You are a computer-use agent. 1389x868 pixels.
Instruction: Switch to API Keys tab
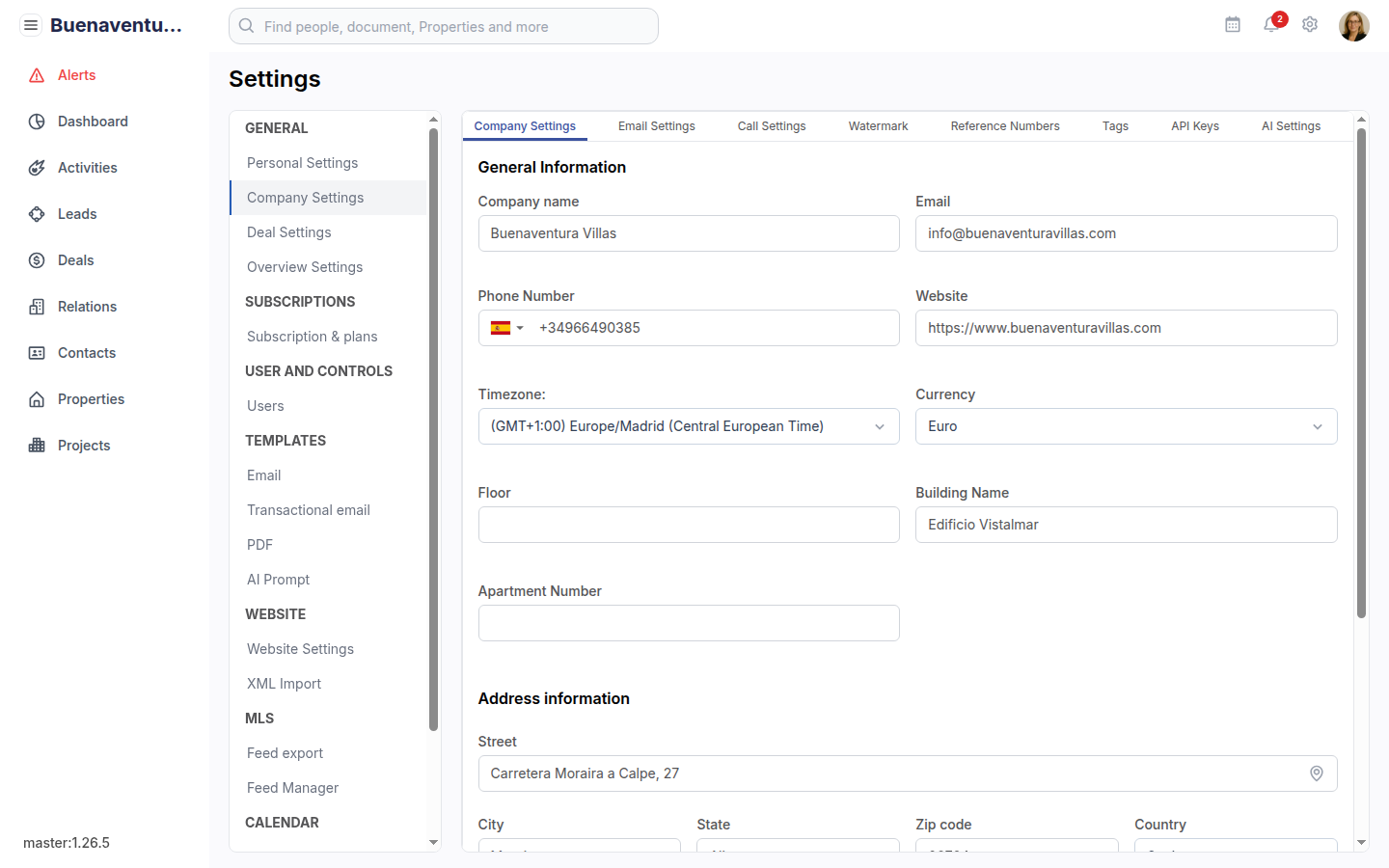click(x=1195, y=126)
